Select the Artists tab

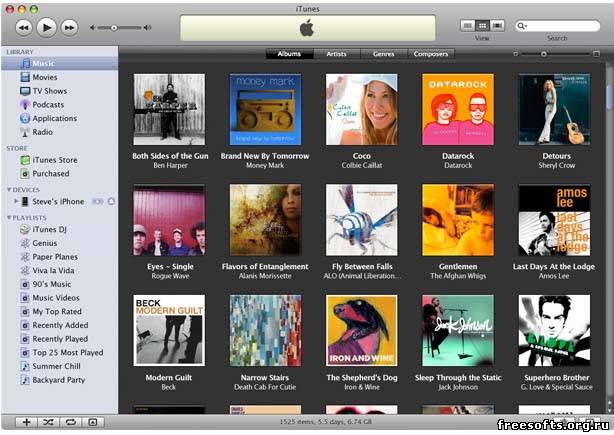click(x=336, y=54)
